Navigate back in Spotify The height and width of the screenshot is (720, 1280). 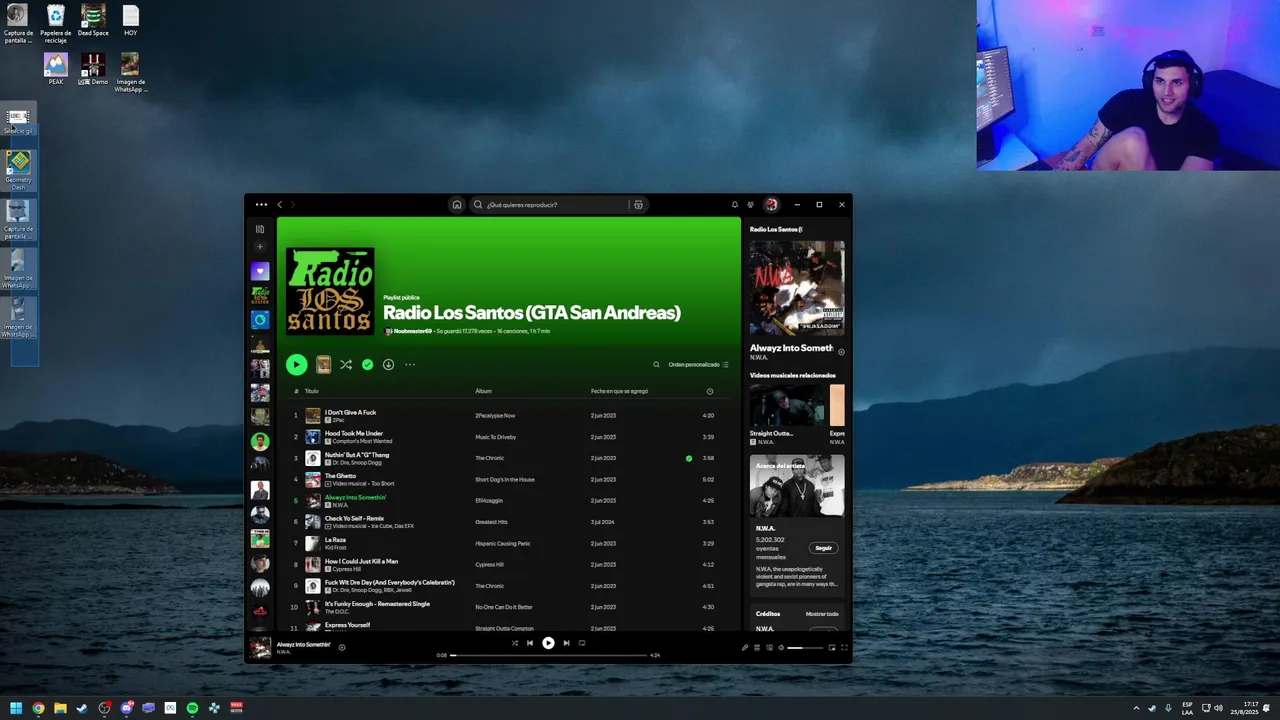[280, 205]
